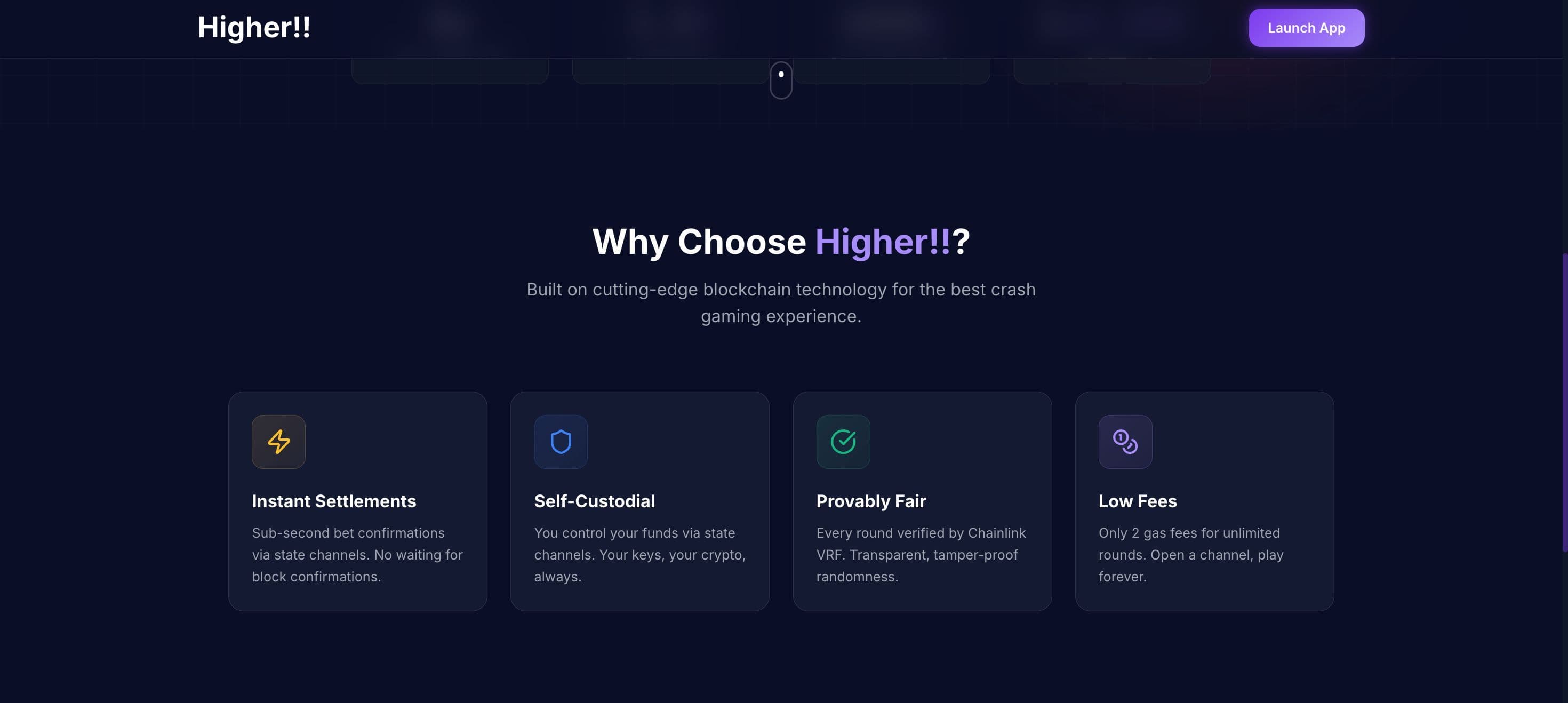Click the white 'Why Choose' heading text
The height and width of the screenshot is (703, 1568).
click(x=699, y=242)
